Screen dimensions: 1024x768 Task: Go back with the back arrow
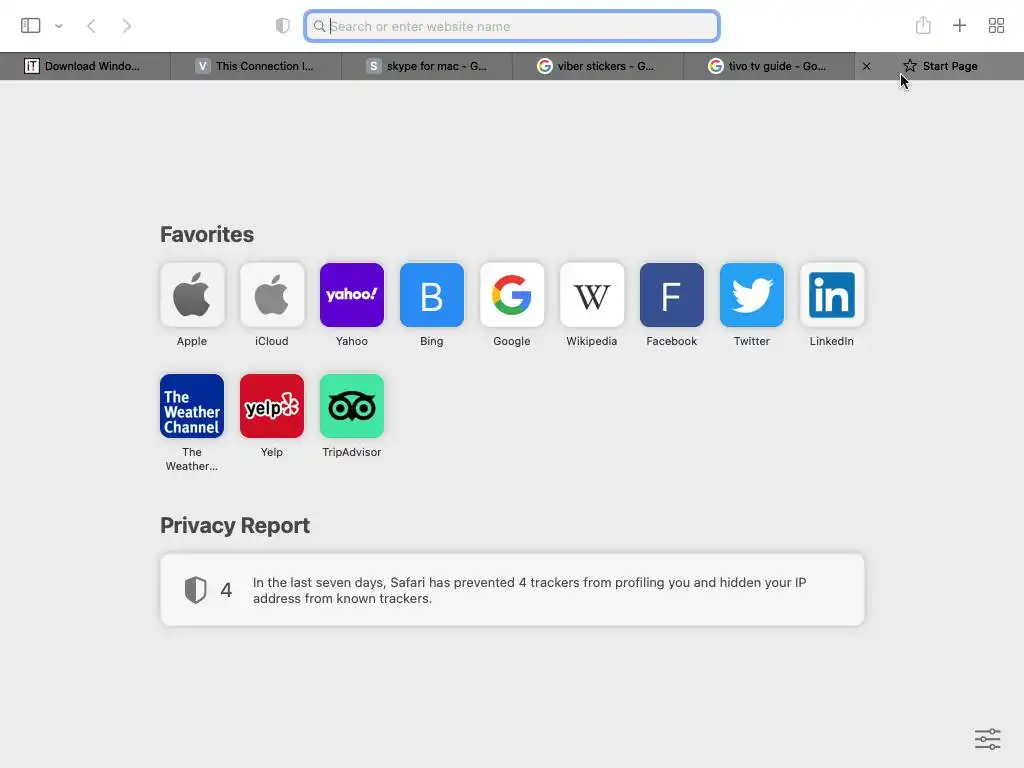point(91,26)
